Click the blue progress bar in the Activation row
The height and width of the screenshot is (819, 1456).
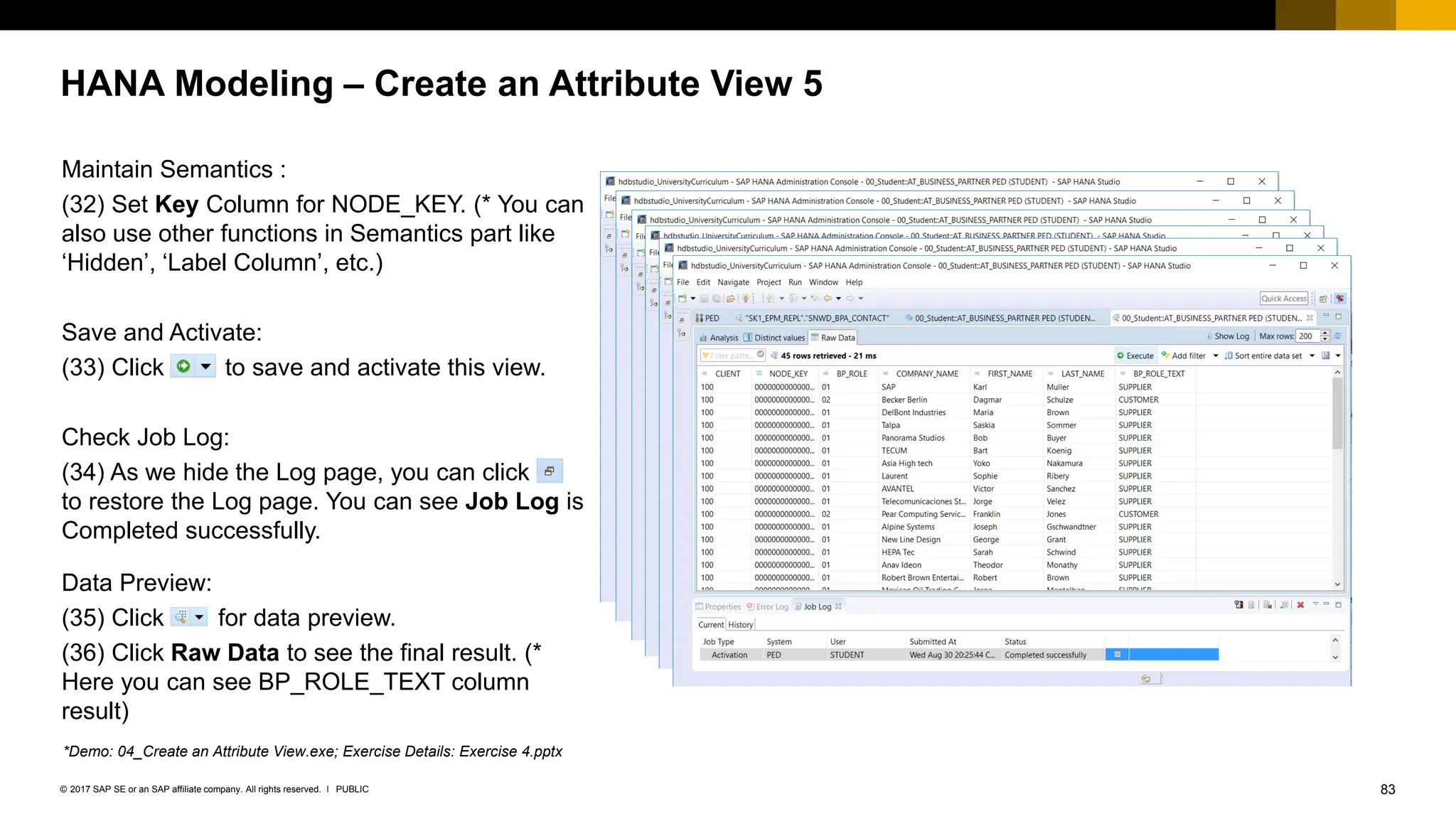[1173, 655]
